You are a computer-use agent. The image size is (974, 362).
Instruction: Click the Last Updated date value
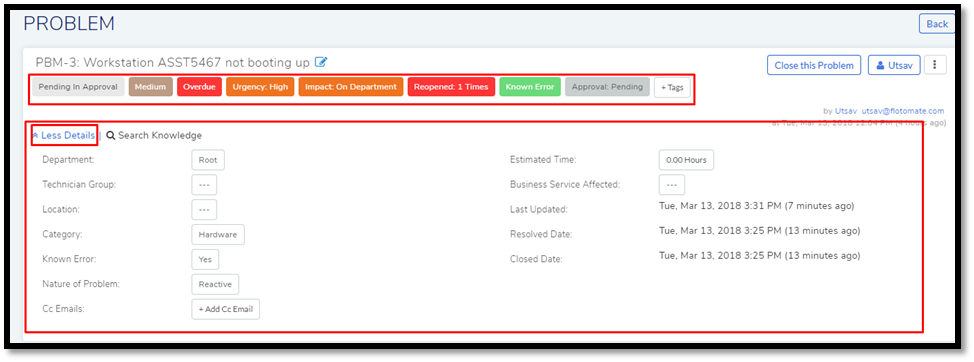(x=757, y=206)
